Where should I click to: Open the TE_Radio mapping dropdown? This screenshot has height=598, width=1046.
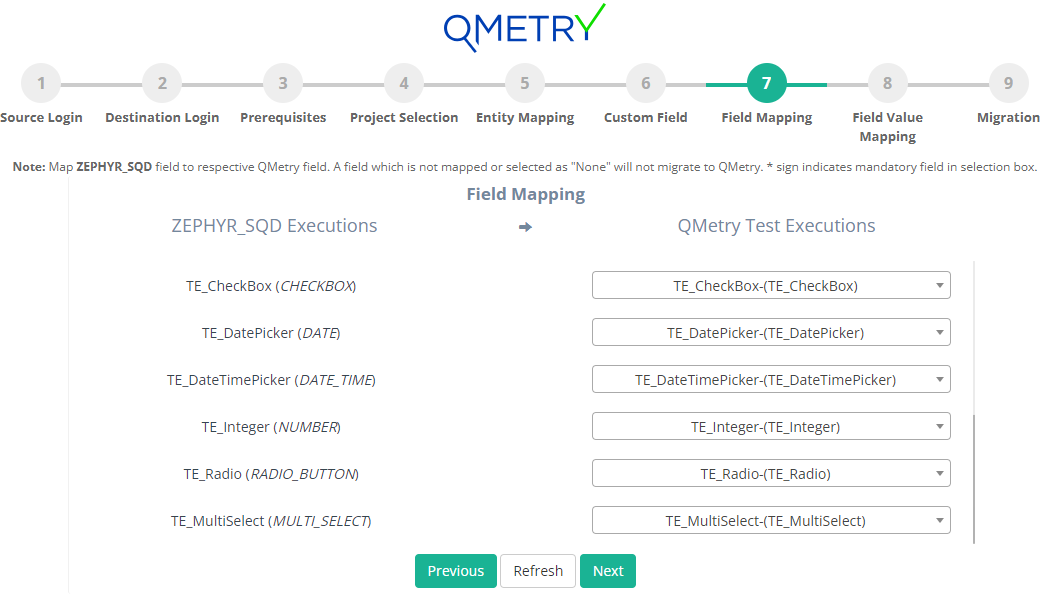tap(771, 474)
